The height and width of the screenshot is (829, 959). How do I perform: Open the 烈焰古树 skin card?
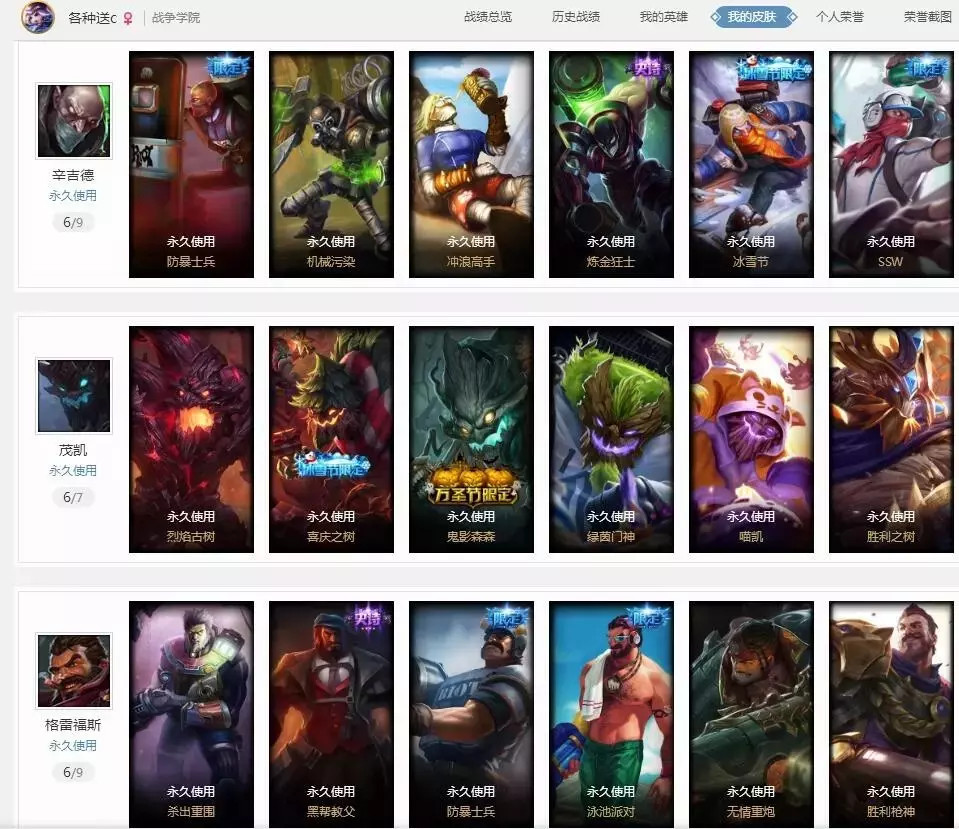tap(191, 439)
